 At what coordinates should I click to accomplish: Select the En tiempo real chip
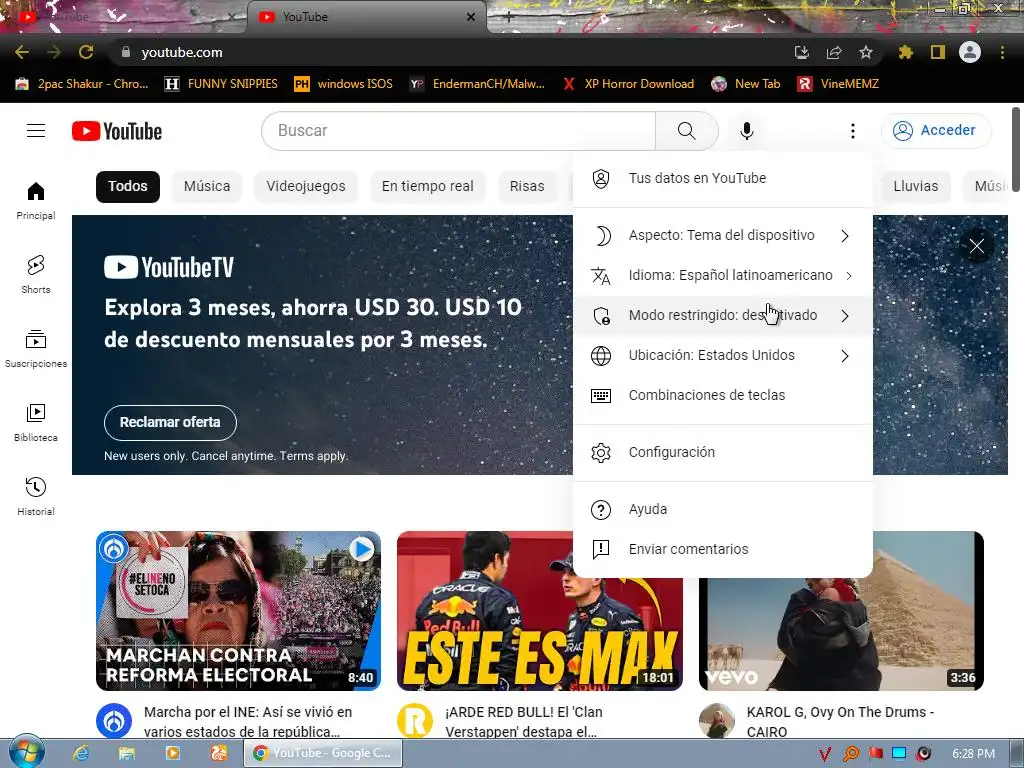(x=428, y=187)
